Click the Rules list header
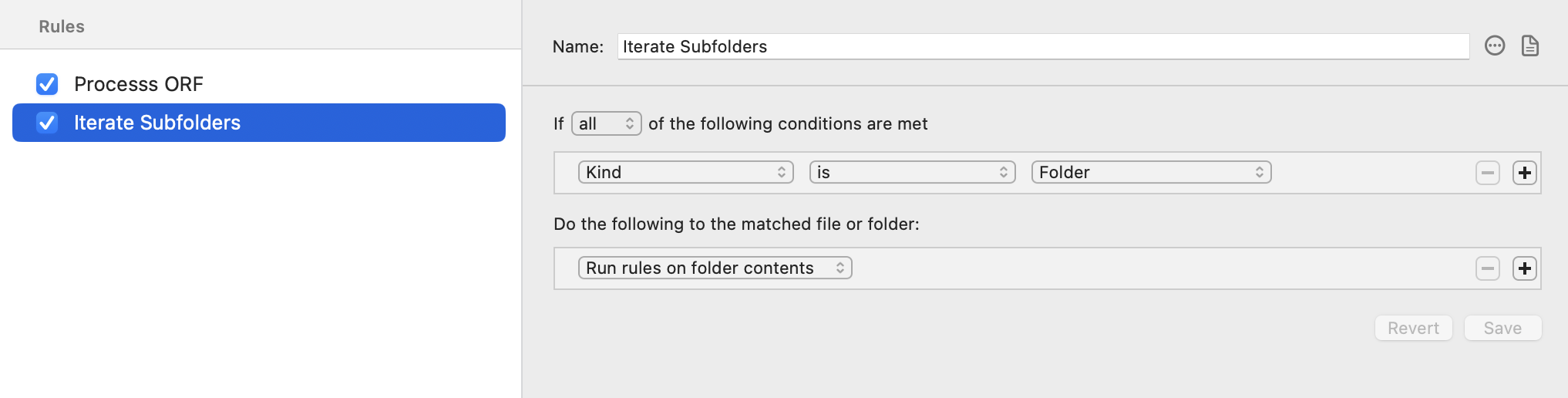Screen dimensions: 1568x398 (62, 27)
